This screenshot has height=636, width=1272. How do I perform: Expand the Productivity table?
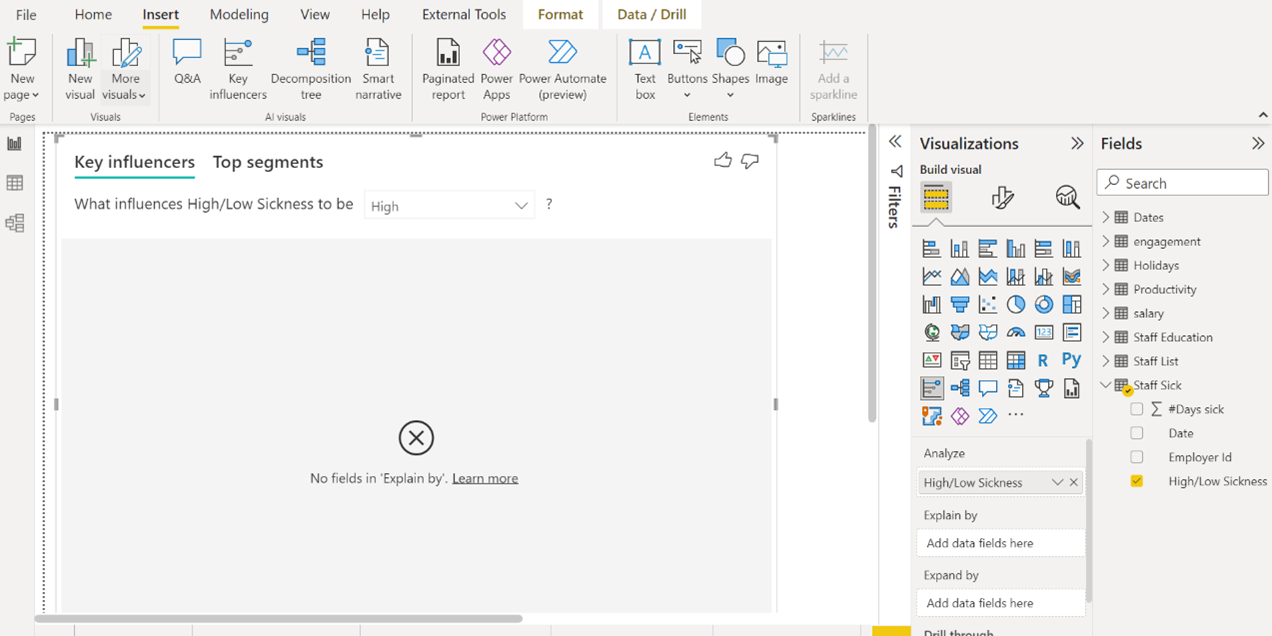coord(1106,289)
